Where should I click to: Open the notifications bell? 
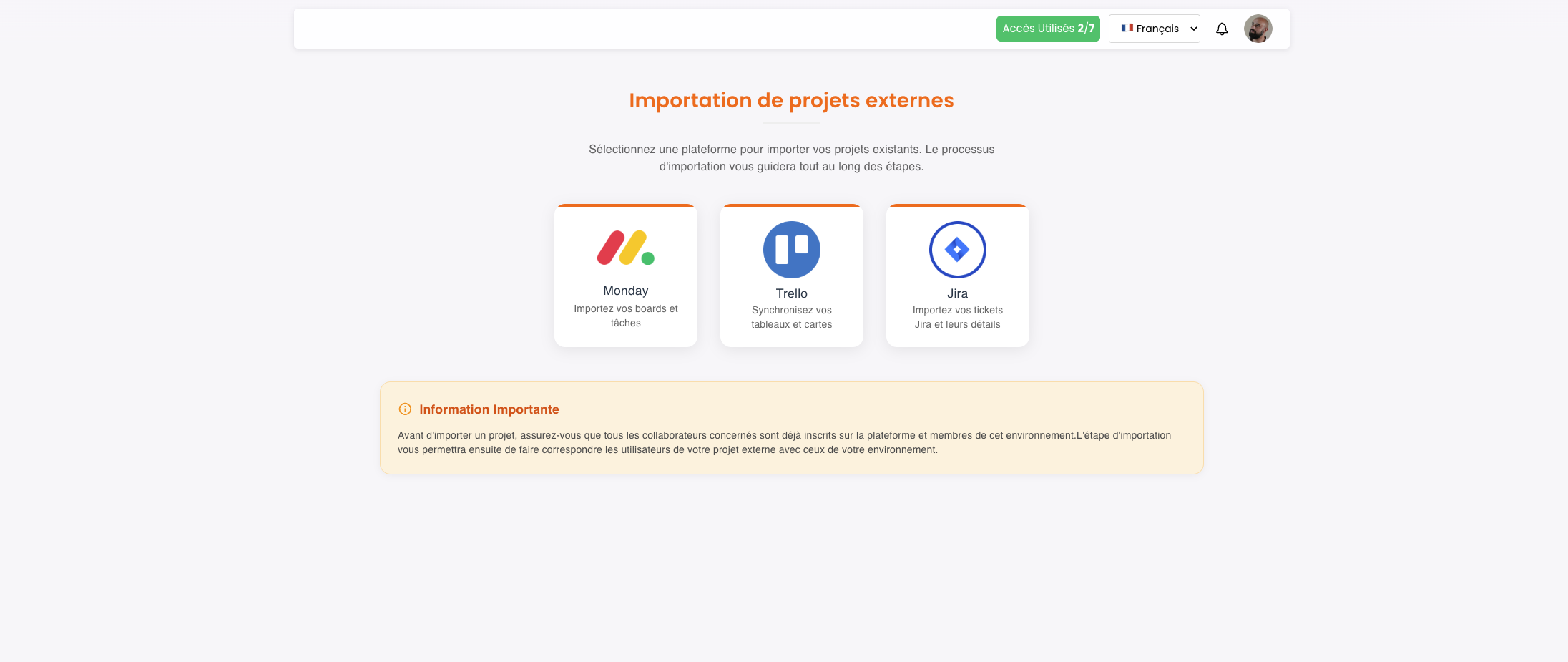click(x=1222, y=29)
